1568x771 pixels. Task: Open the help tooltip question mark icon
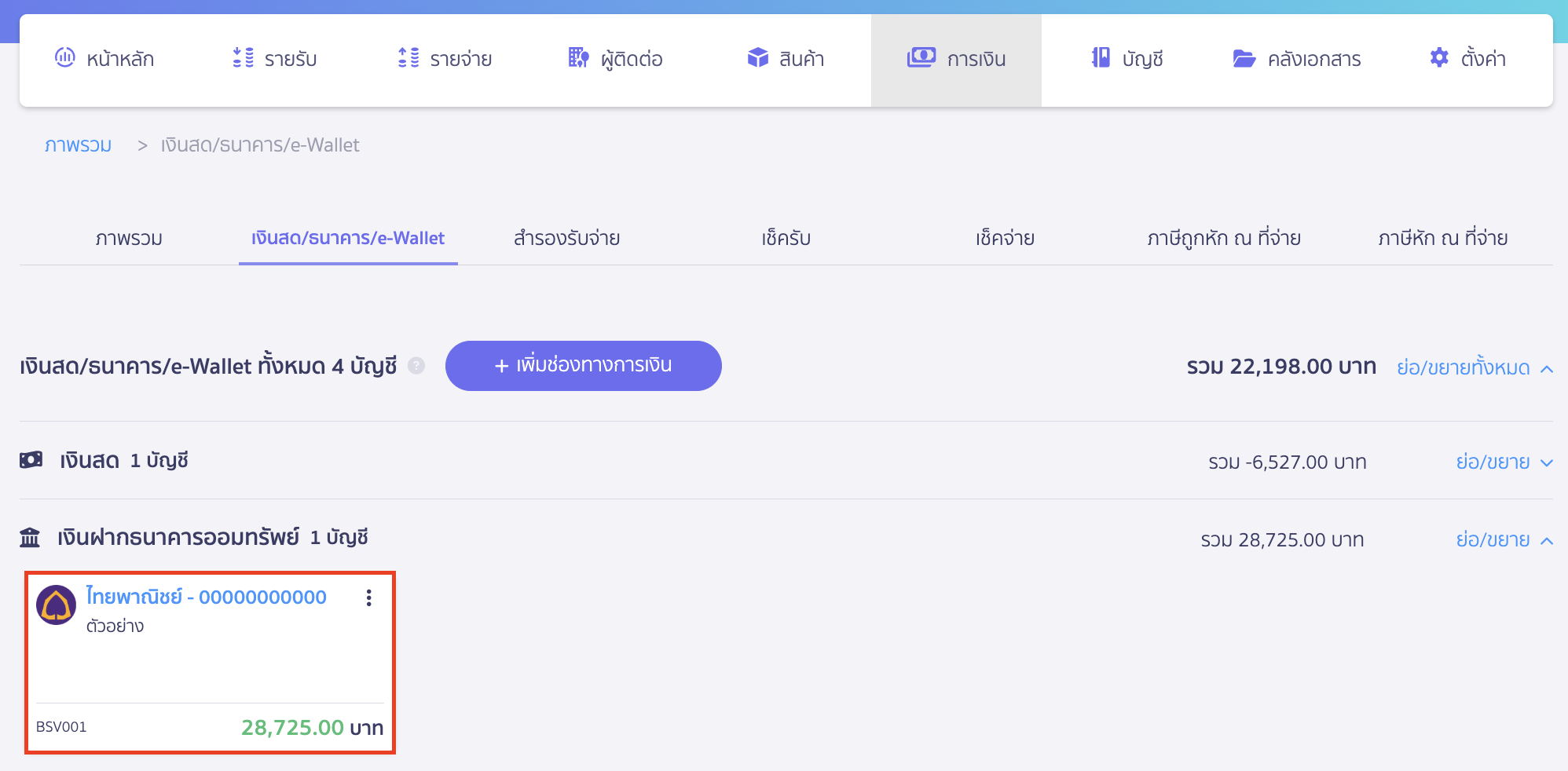(416, 366)
